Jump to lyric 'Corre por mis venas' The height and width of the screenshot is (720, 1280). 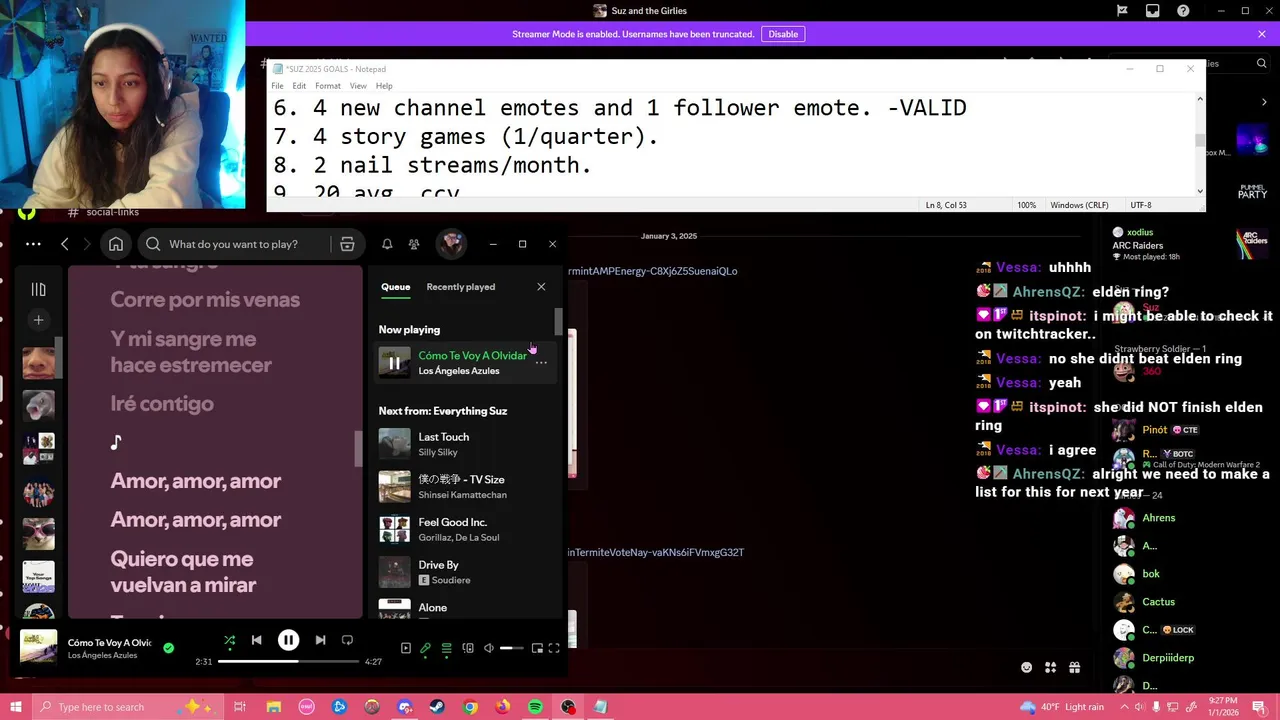pyautogui.click(x=205, y=300)
